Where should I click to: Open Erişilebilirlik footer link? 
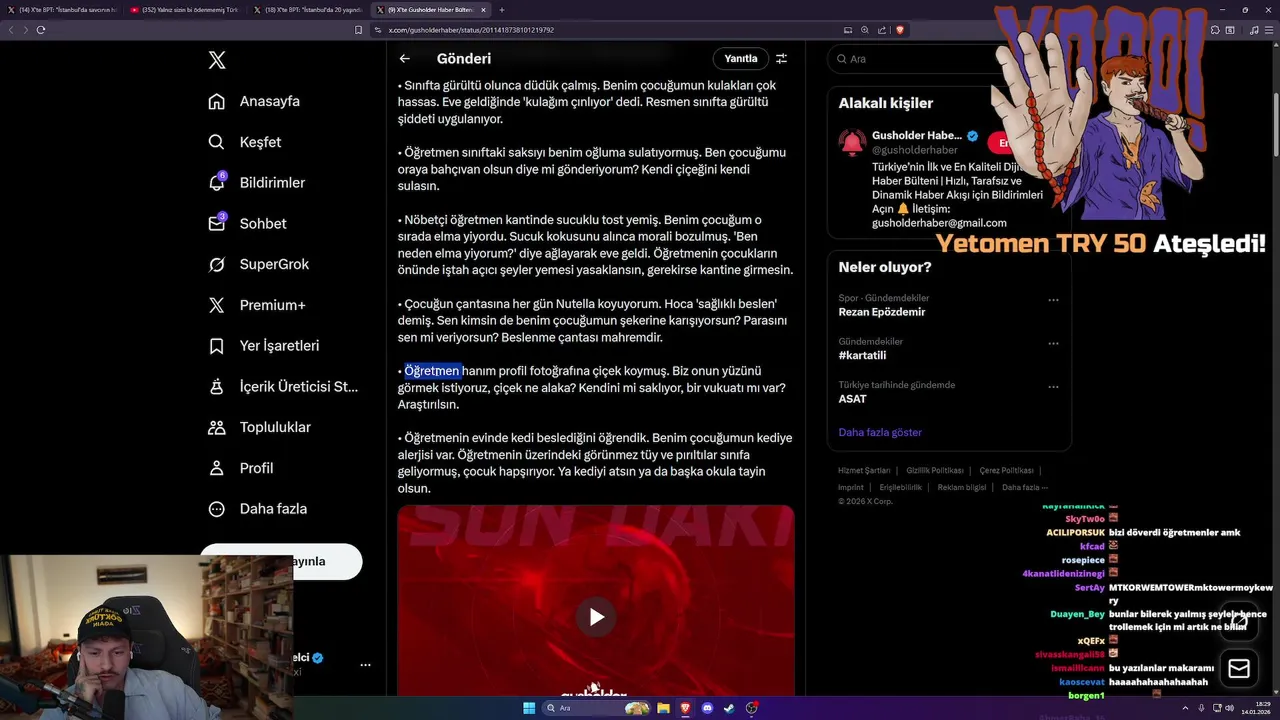(x=901, y=487)
